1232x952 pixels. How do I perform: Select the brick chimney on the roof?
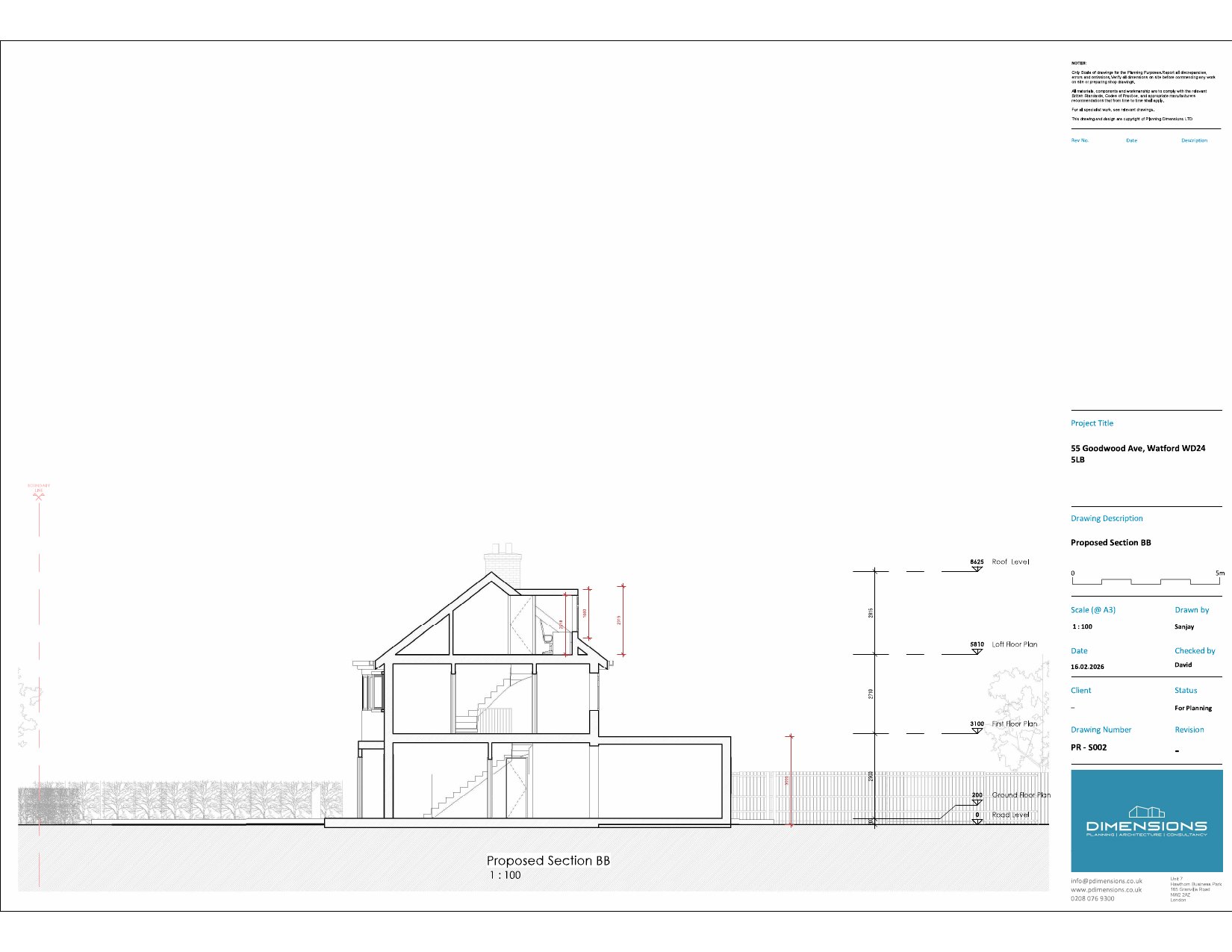coord(503,567)
